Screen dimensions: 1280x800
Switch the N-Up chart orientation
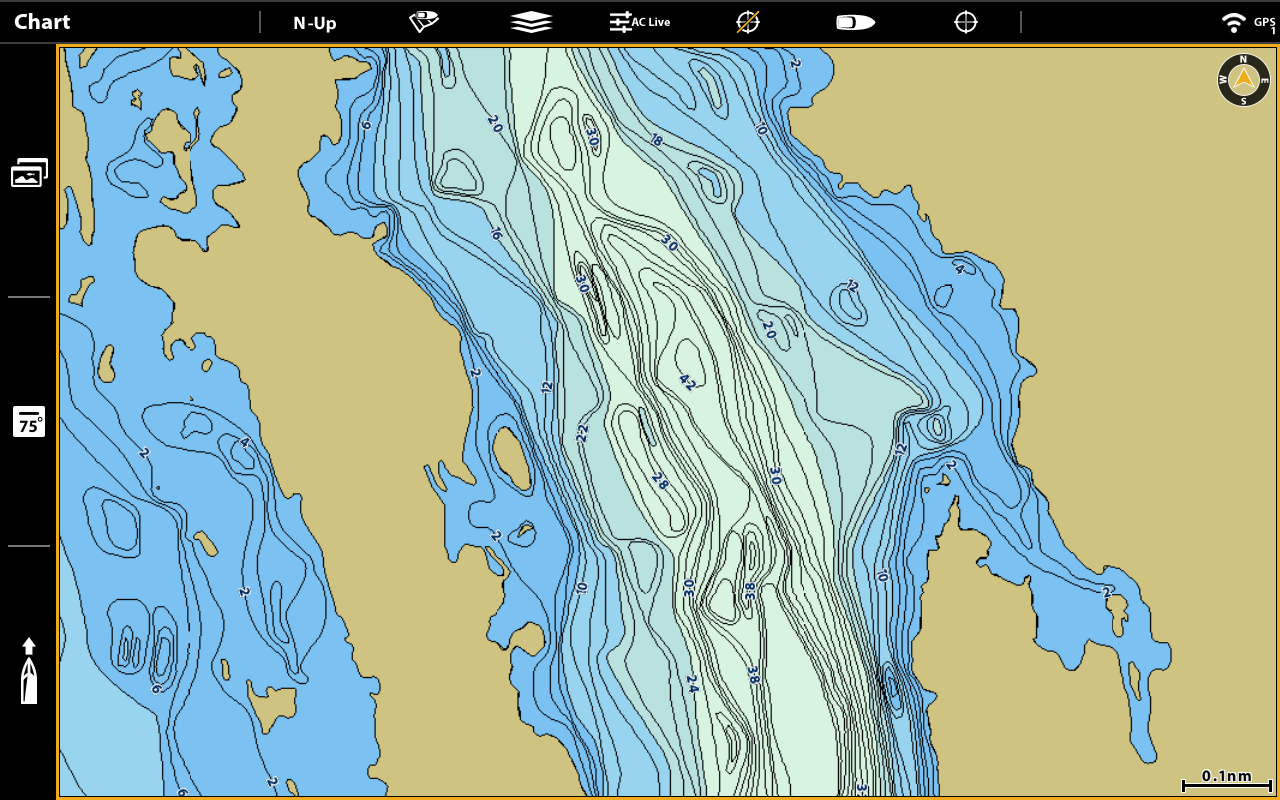pyautogui.click(x=314, y=23)
